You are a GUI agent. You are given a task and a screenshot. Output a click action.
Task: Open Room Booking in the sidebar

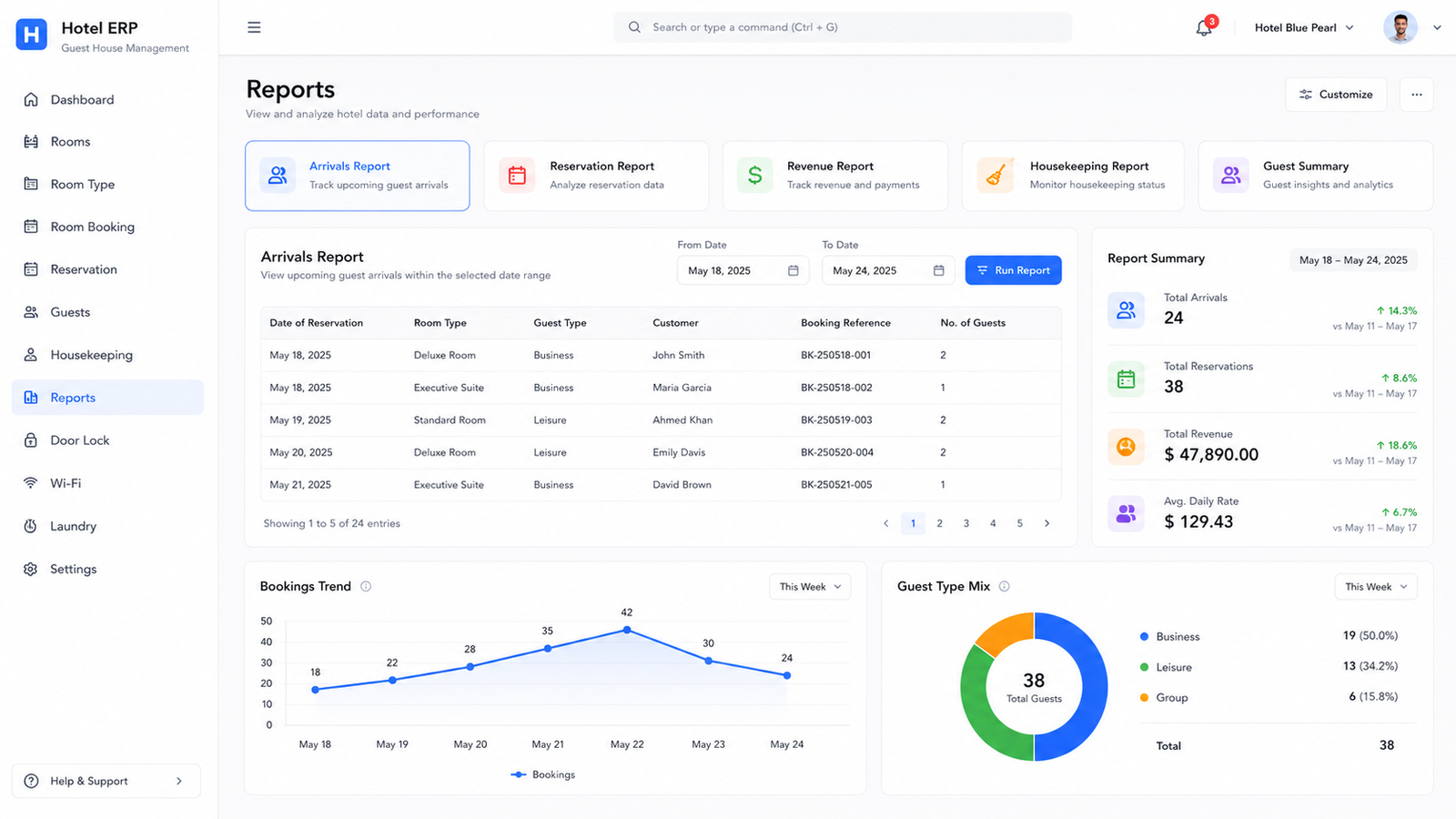pyautogui.click(x=107, y=227)
